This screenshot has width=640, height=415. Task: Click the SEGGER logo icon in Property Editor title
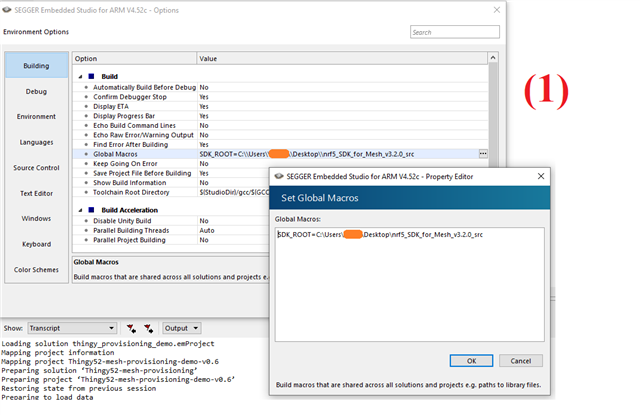click(279, 176)
